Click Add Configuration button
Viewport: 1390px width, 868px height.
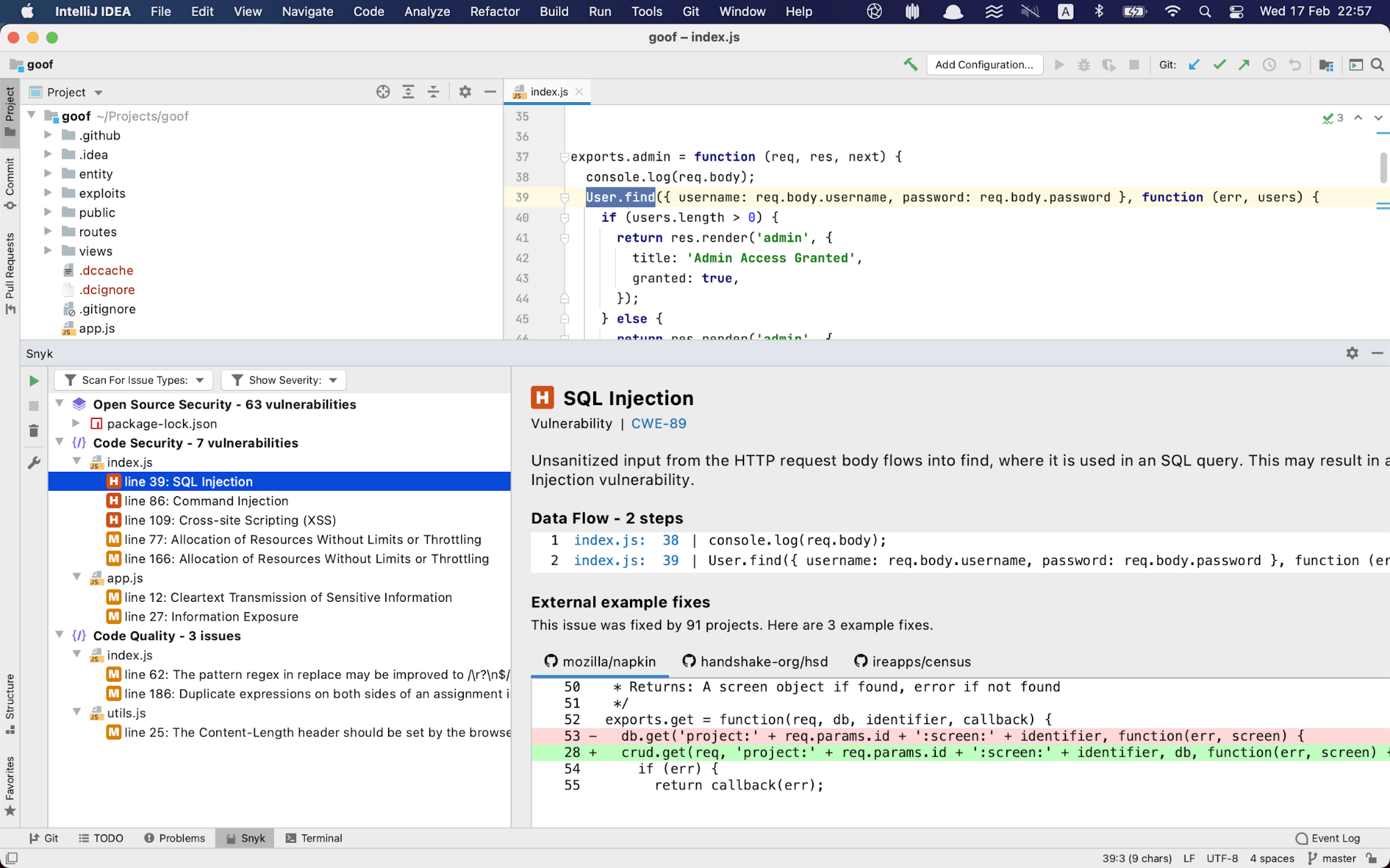click(985, 65)
